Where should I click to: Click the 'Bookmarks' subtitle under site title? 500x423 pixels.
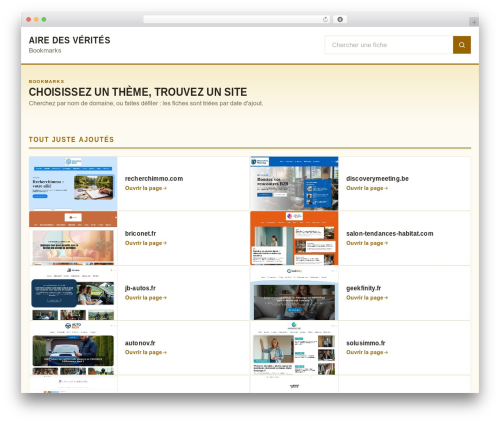pyautogui.click(x=45, y=51)
